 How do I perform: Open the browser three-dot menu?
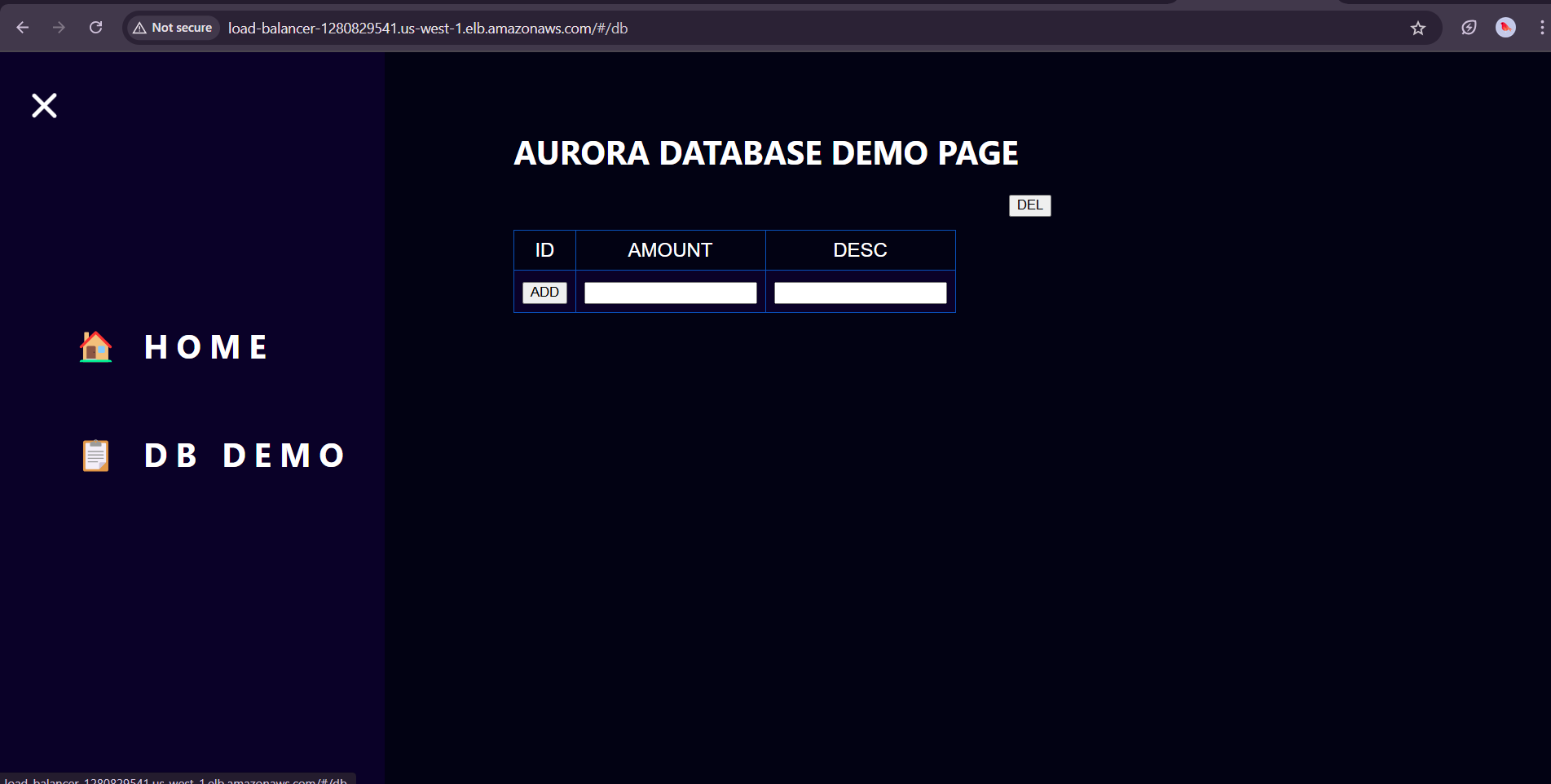click(x=1541, y=28)
